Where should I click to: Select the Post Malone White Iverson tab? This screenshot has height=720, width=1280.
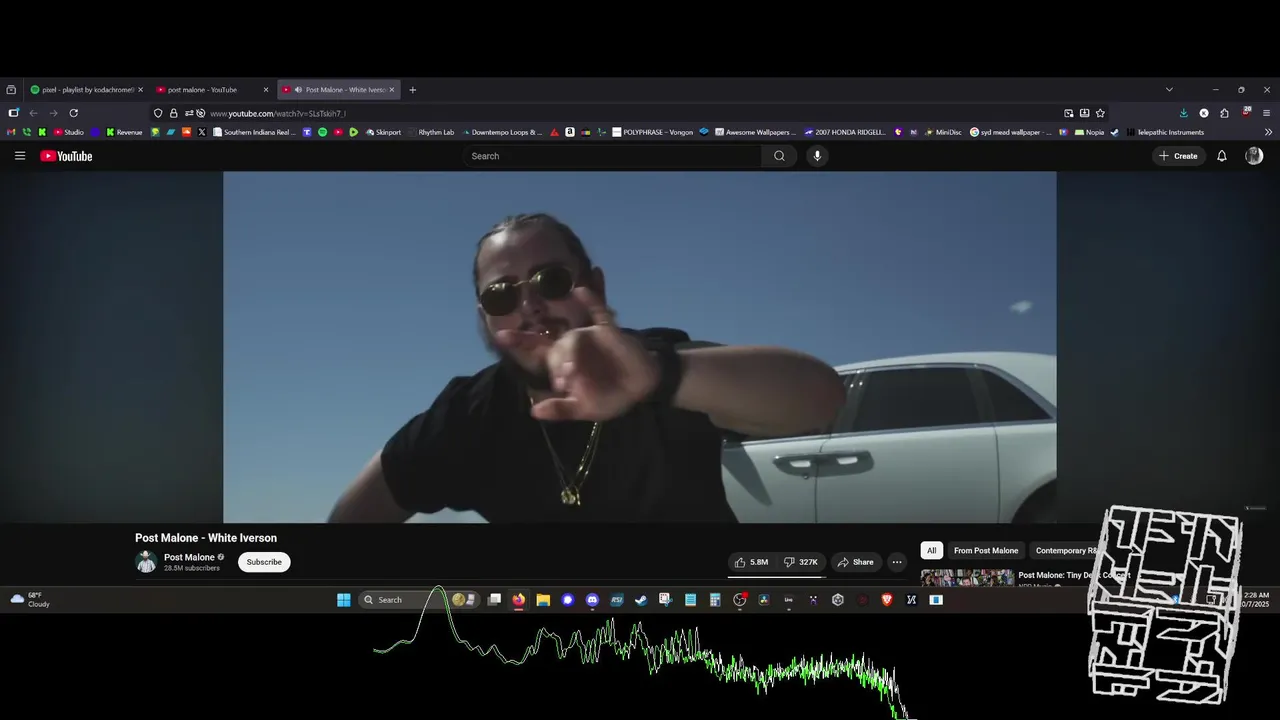pos(339,90)
